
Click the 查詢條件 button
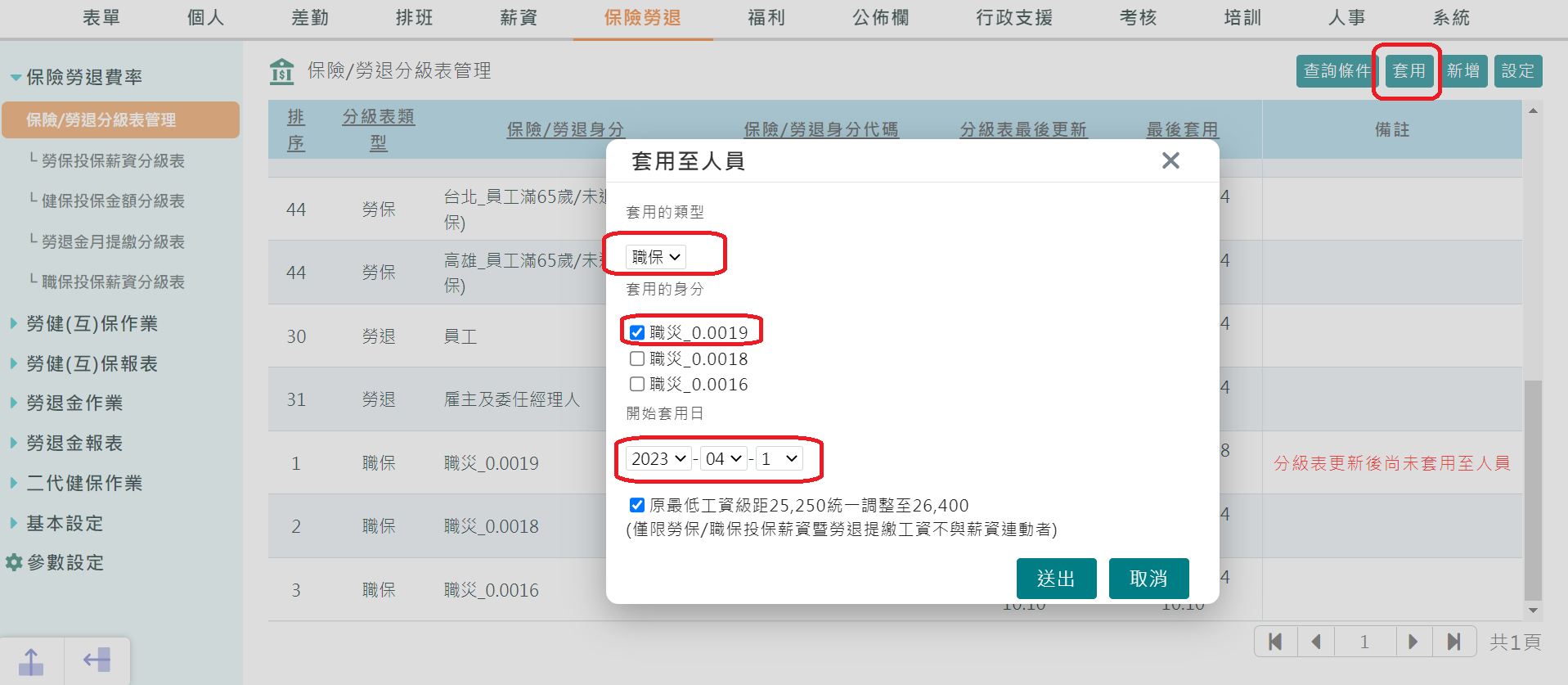point(1337,71)
